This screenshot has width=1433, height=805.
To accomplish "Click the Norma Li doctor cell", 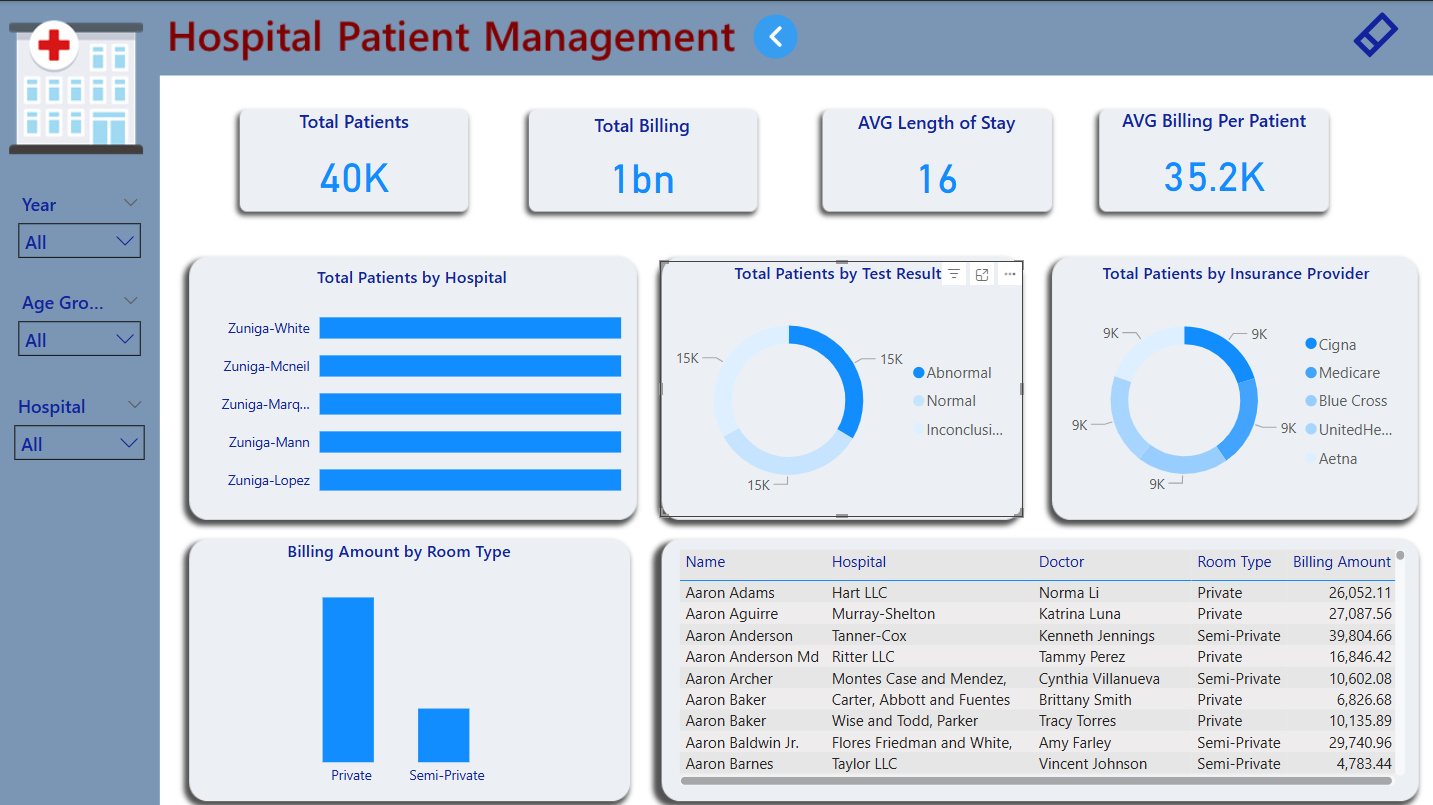I will (1069, 593).
